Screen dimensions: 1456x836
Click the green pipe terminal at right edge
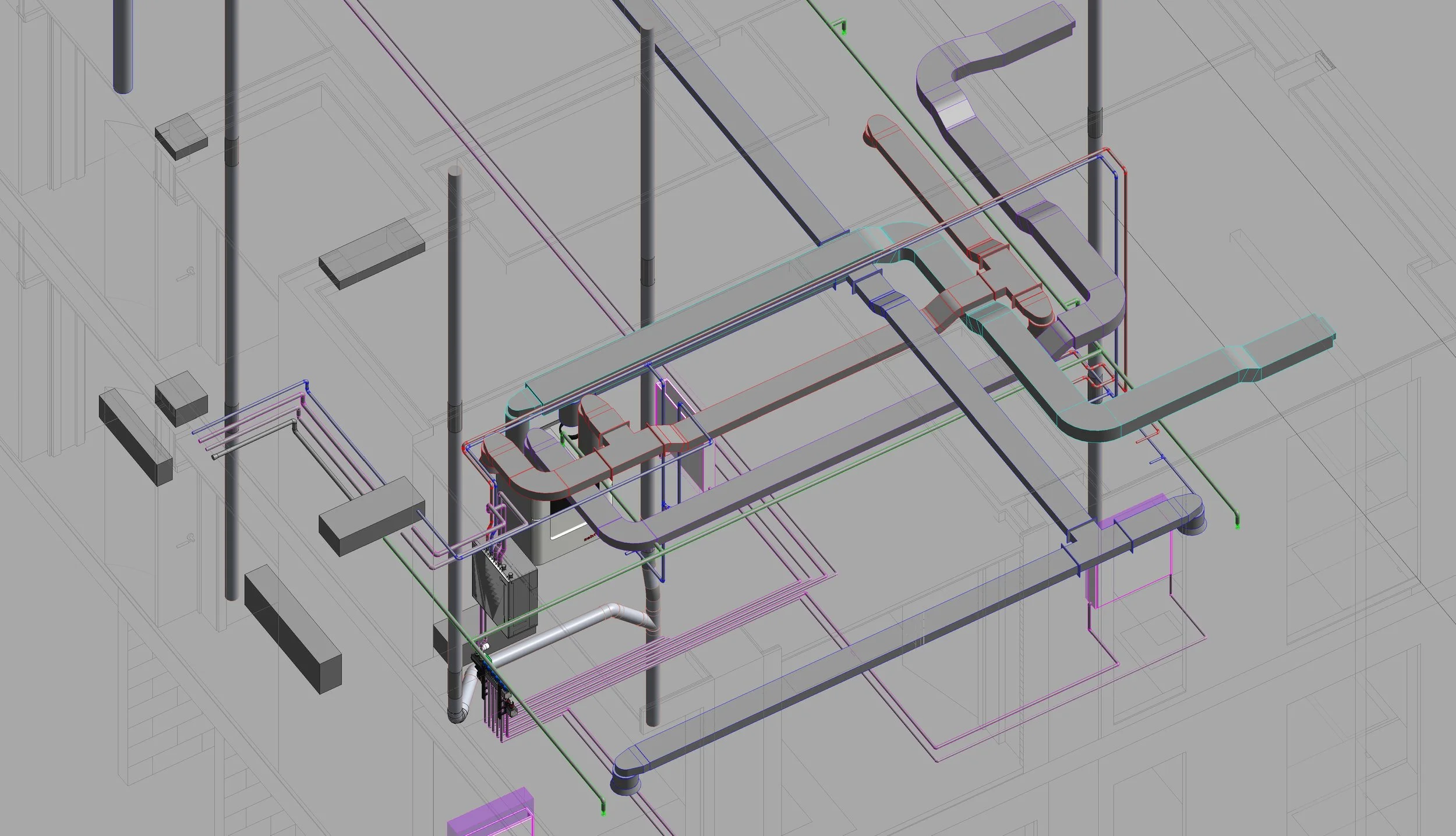pyautogui.click(x=1238, y=526)
